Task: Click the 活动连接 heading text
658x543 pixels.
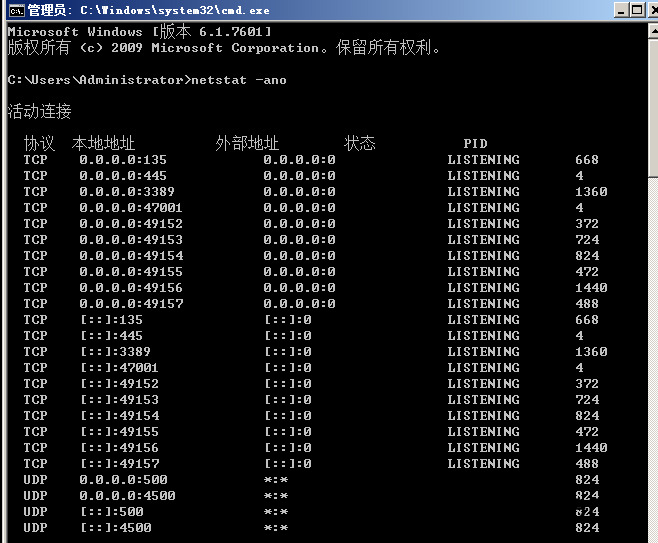Action: 39,111
